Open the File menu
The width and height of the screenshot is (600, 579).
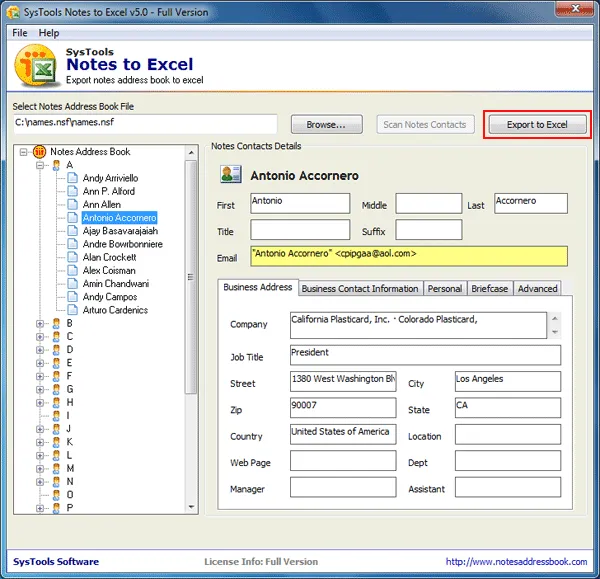point(20,33)
